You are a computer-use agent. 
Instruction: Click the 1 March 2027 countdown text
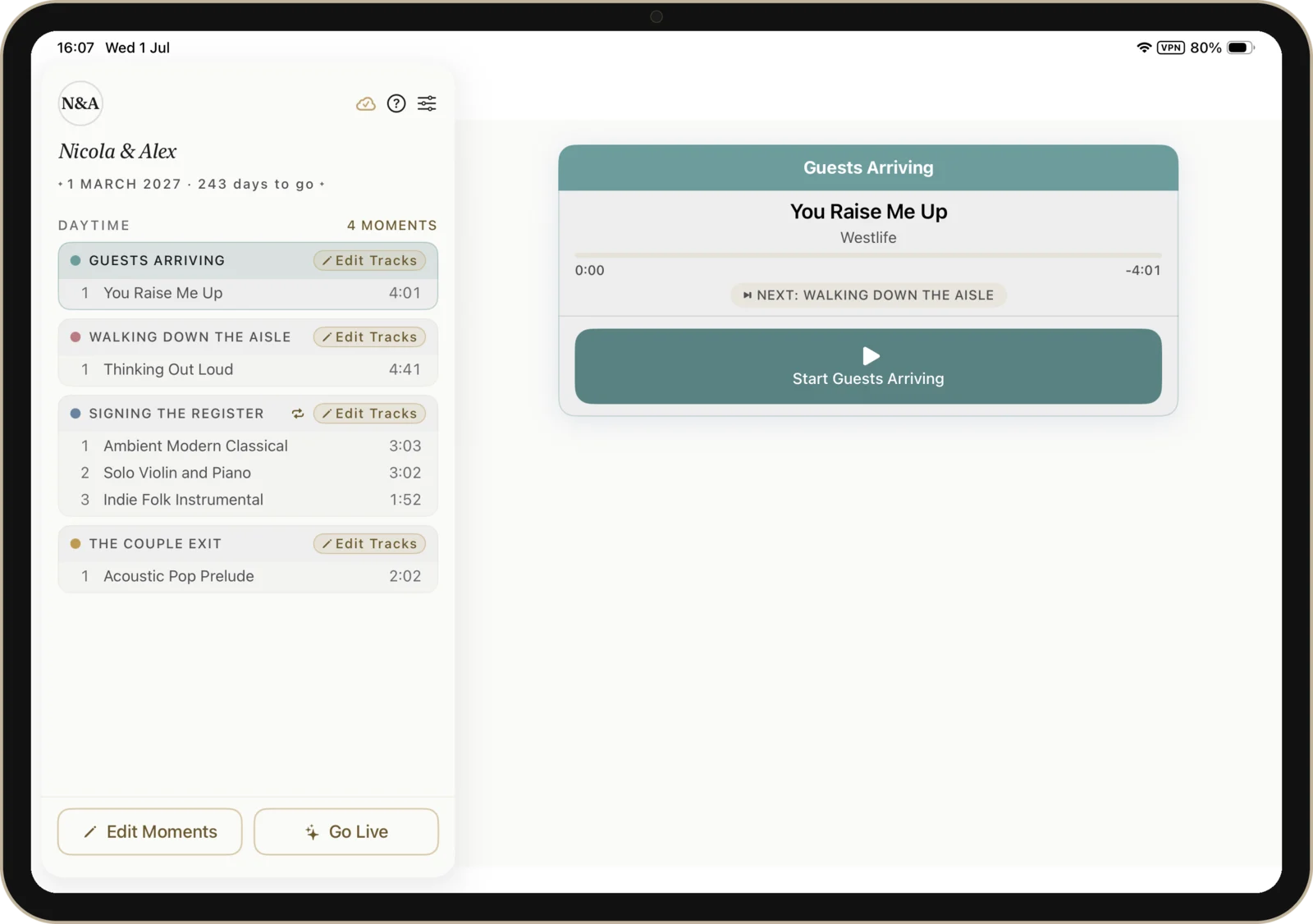(191, 184)
